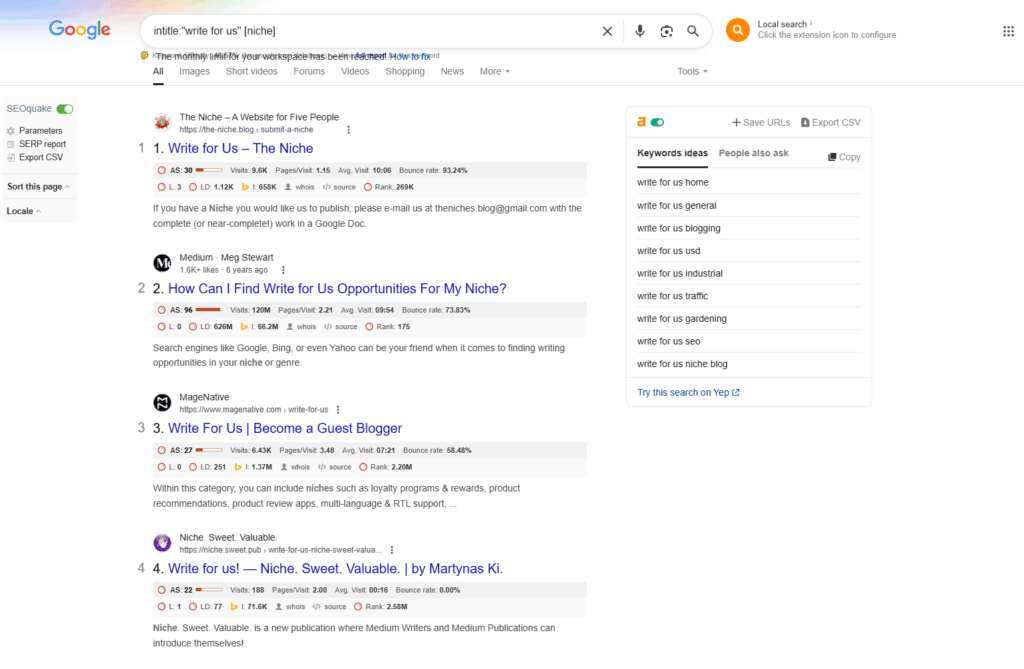
Task: Select the All results tab
Action: coord(158,71)
